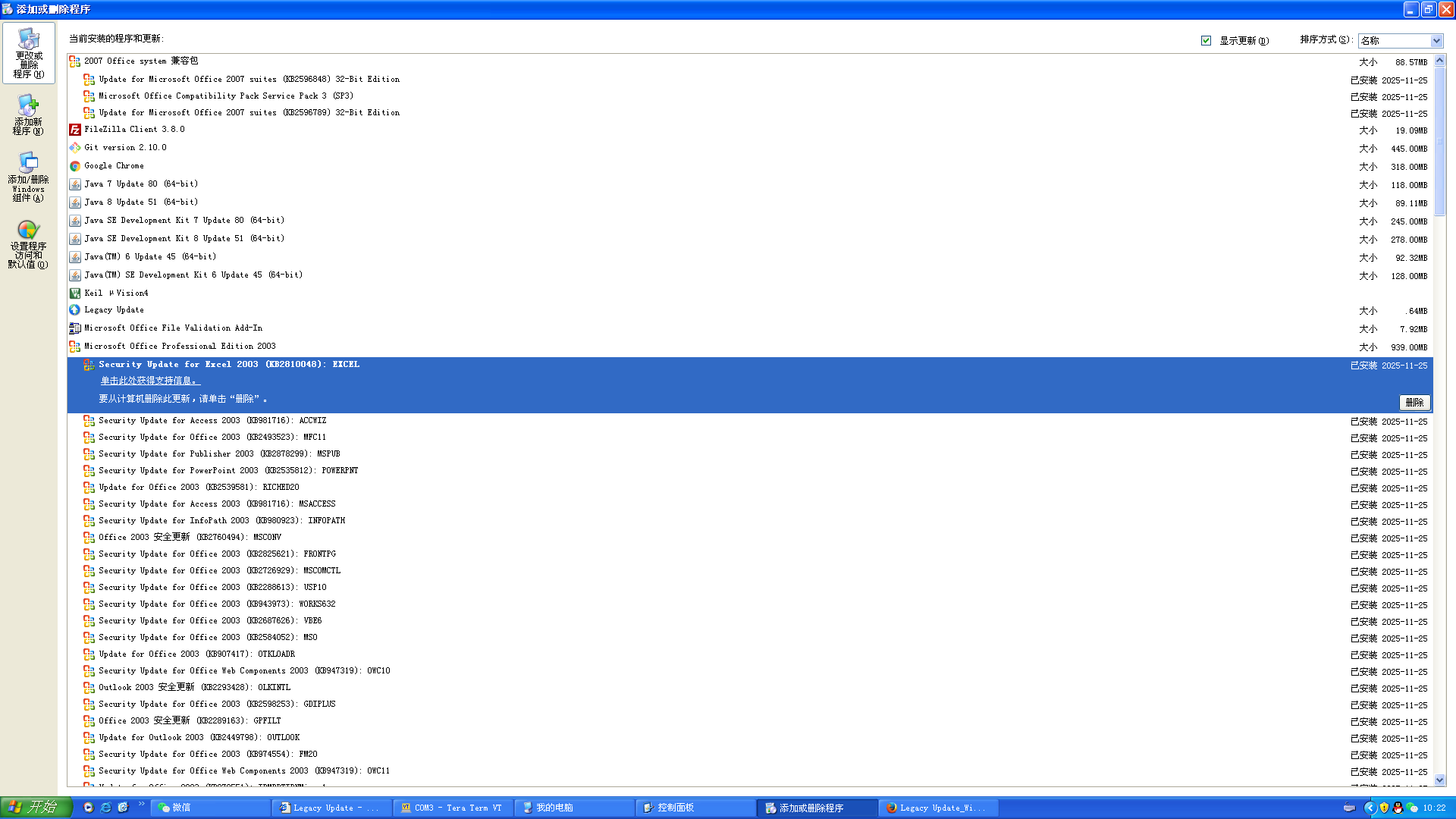Select Keil µVision4 program icon

click(75, 293)
